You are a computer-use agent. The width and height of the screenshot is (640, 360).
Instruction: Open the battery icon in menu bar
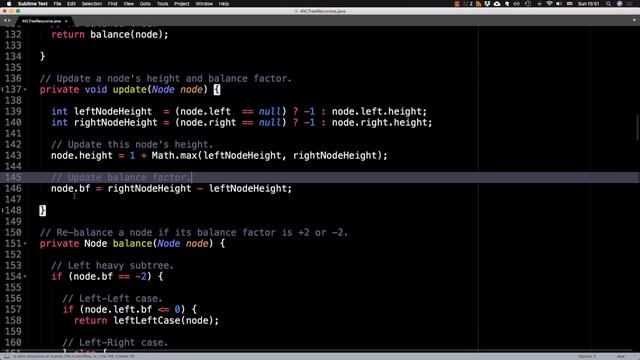tap(569, 4)
